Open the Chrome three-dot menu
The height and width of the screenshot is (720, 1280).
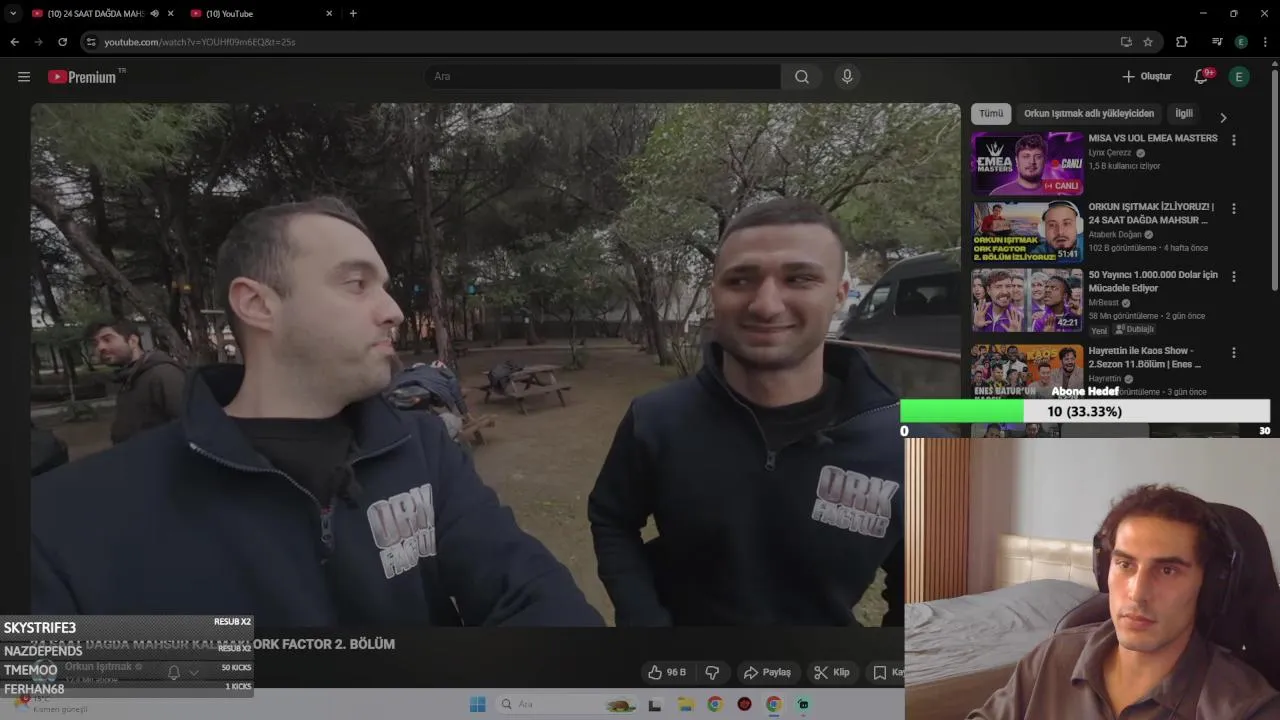pos(1266,42)
